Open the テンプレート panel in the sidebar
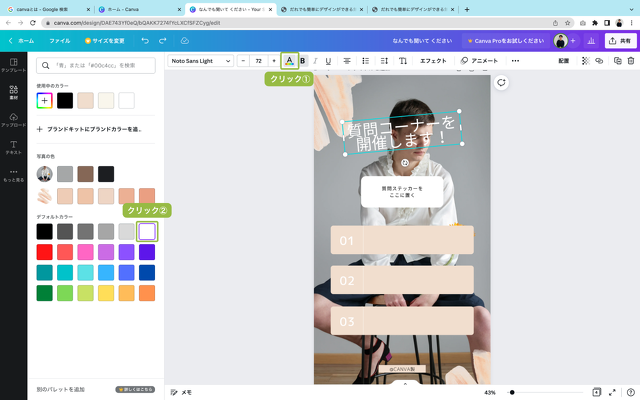This screenshot has height=400, width=640. [14, 64]
